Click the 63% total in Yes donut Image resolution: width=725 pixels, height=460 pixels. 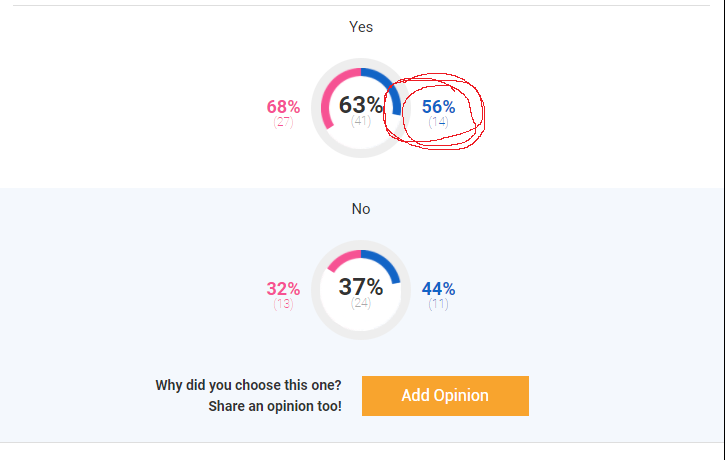[x=360, y=105]
